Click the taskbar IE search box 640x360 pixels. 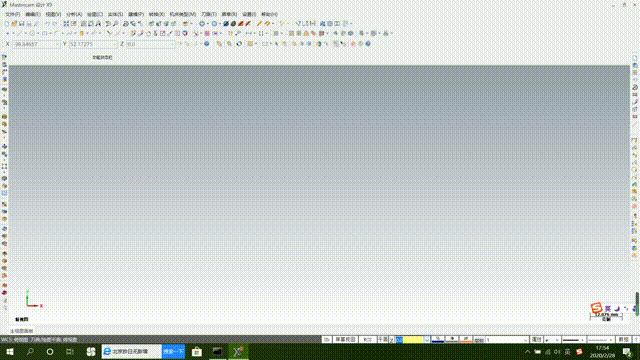132,351
